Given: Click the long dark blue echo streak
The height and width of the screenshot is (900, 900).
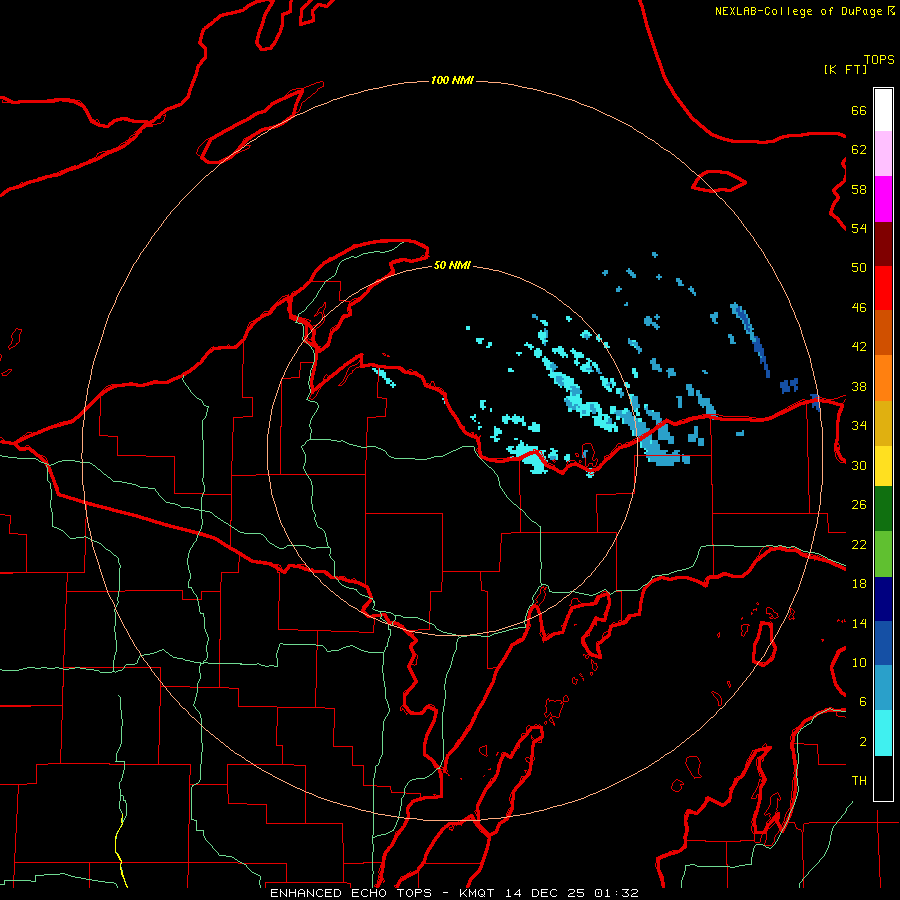Looking at the screenshot, I should coord(750,339).
